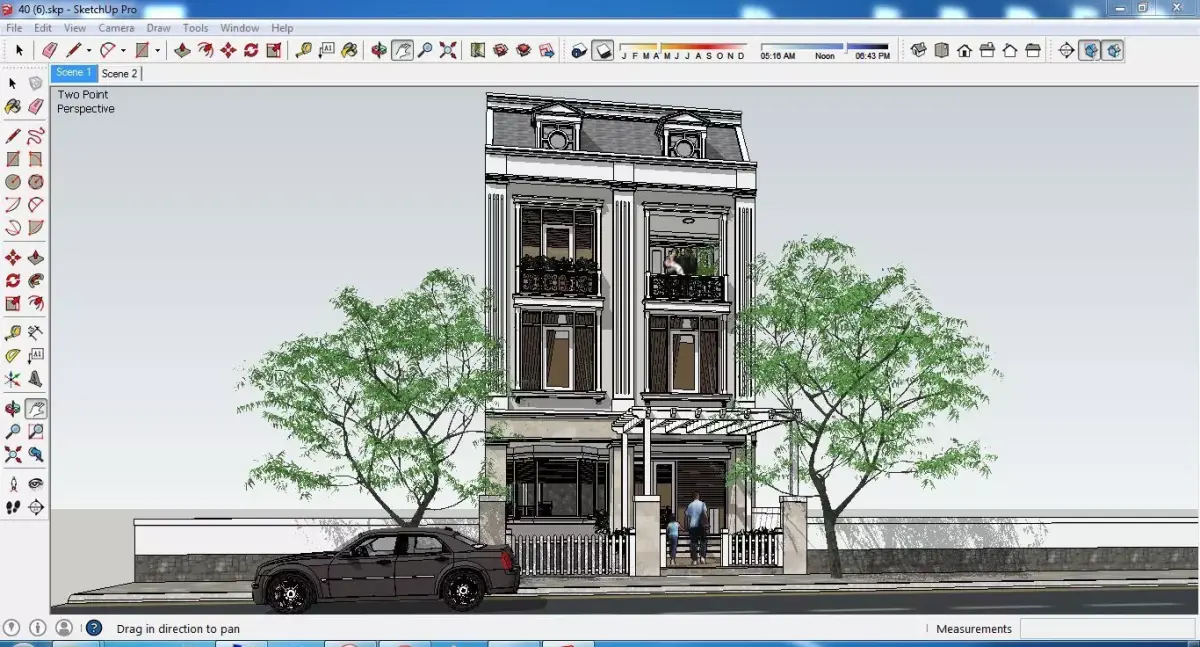This screenshot has height=647, width=1200.
Task: Open the Extension Warehouse icon
Action: 523,50
